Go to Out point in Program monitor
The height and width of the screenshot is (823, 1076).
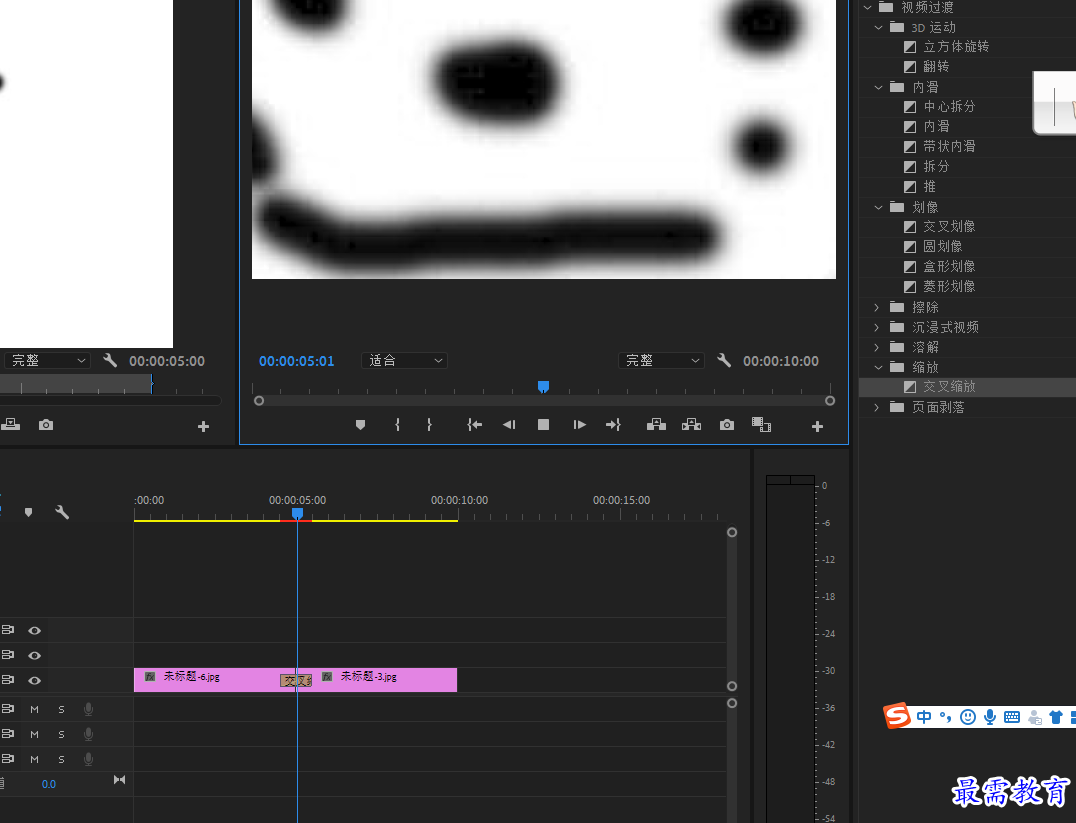(613, 425)
